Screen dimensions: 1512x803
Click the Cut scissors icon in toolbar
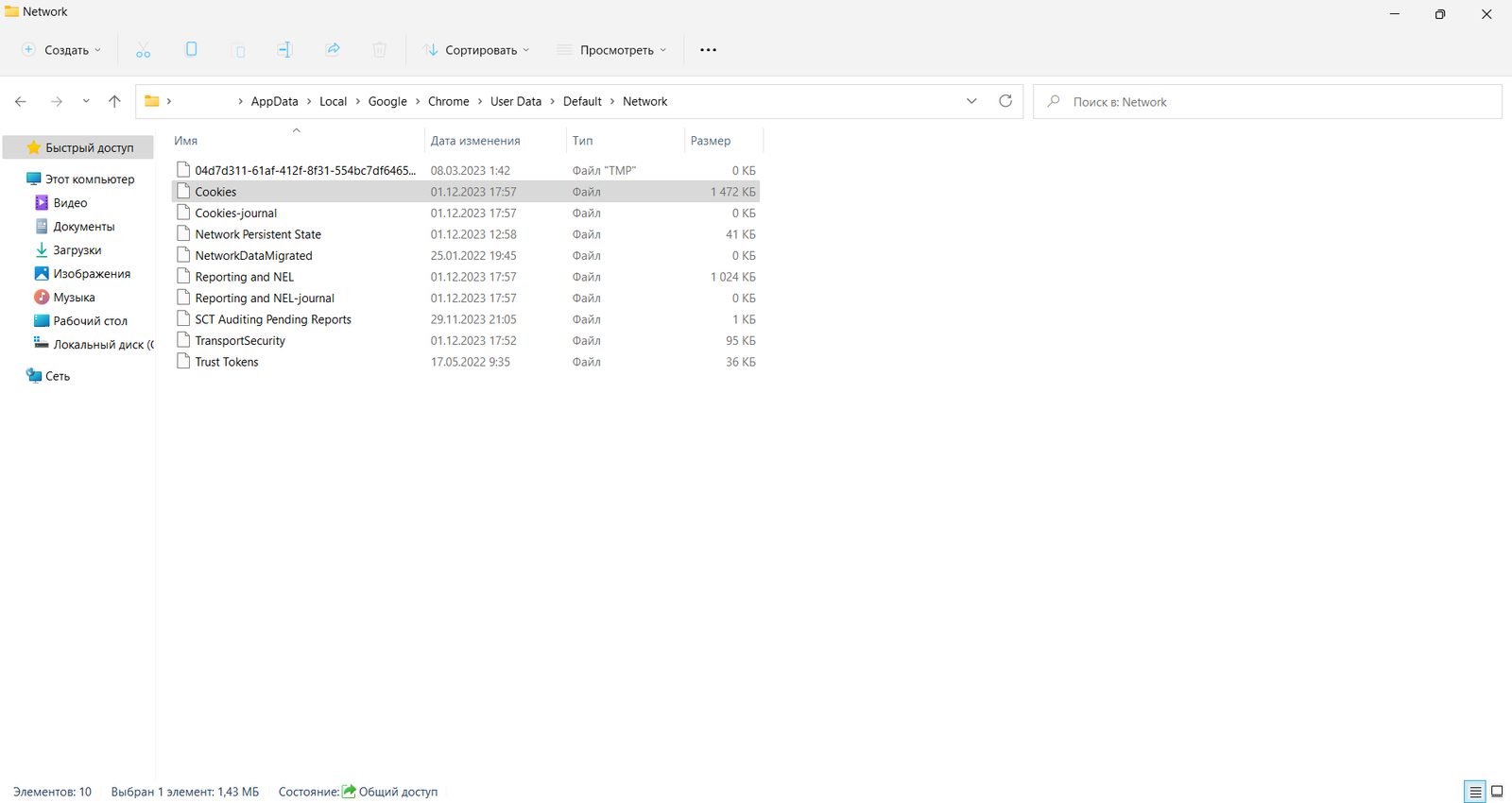click(143, 50)
